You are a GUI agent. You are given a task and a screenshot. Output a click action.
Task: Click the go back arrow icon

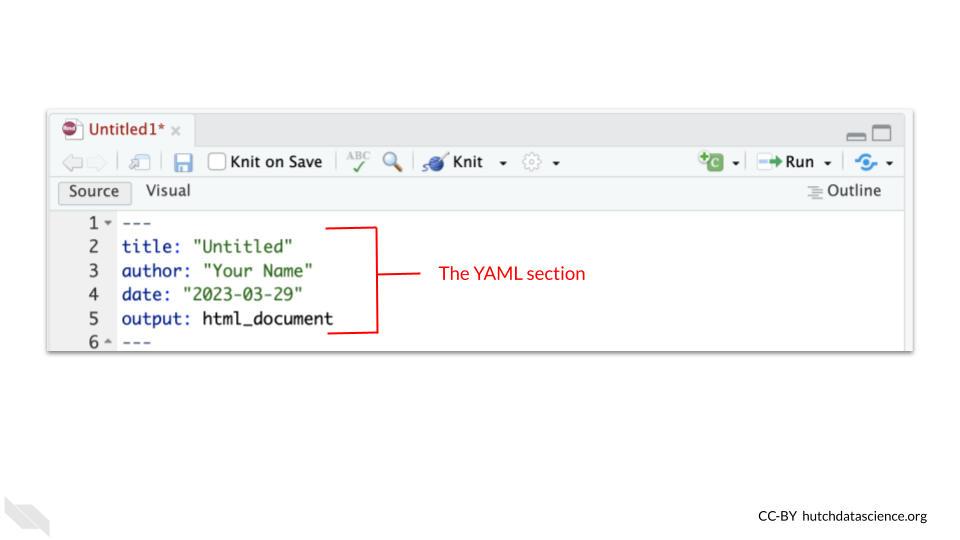tap(72, 162)
